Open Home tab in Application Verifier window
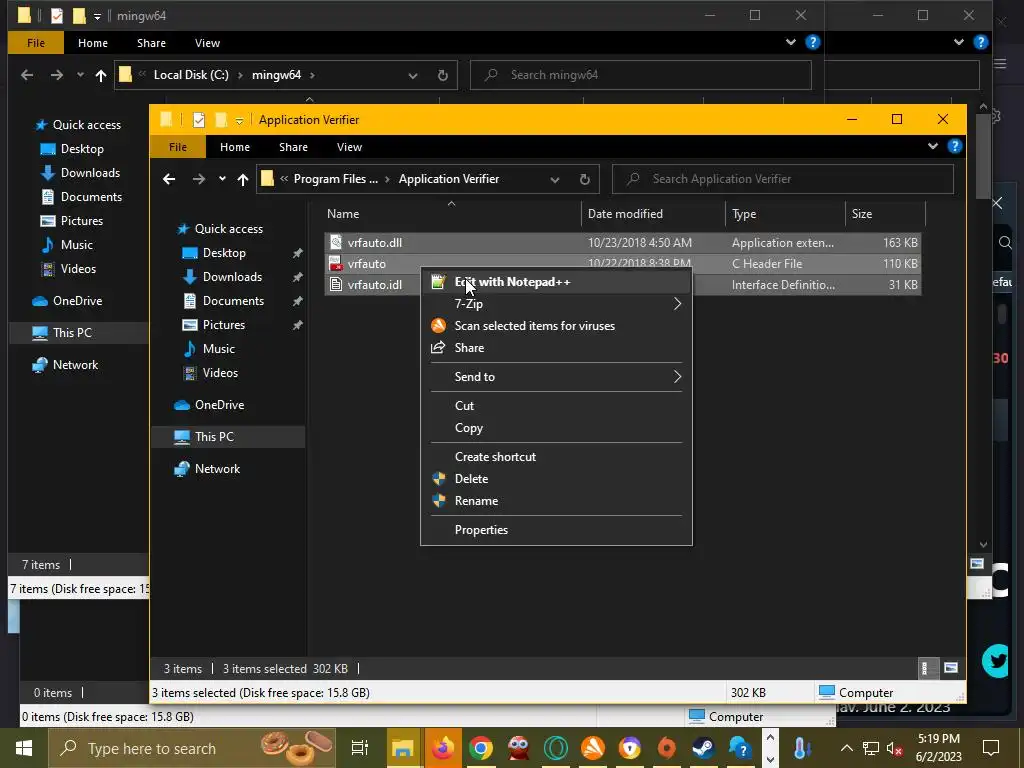Screen dimensions: 1024x768 (234, 147)
